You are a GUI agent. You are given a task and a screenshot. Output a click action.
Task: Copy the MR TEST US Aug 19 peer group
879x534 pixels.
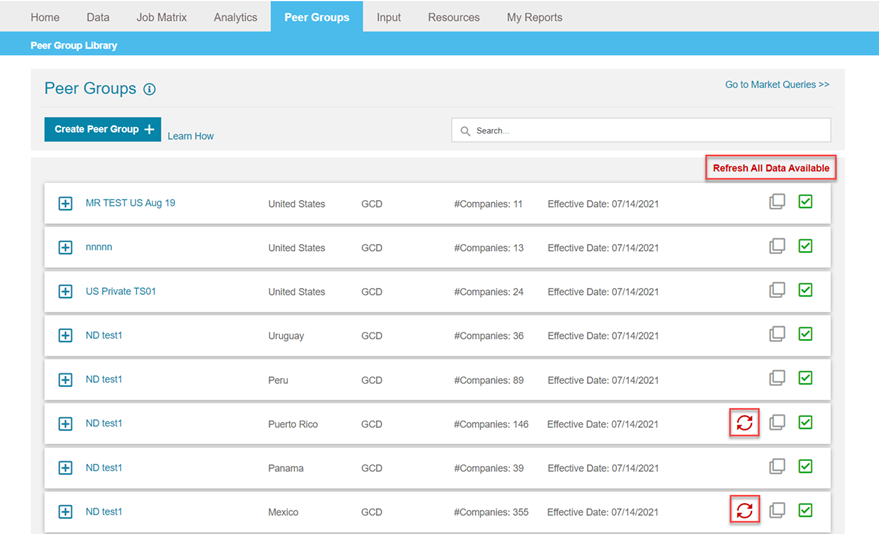point(777,202)
